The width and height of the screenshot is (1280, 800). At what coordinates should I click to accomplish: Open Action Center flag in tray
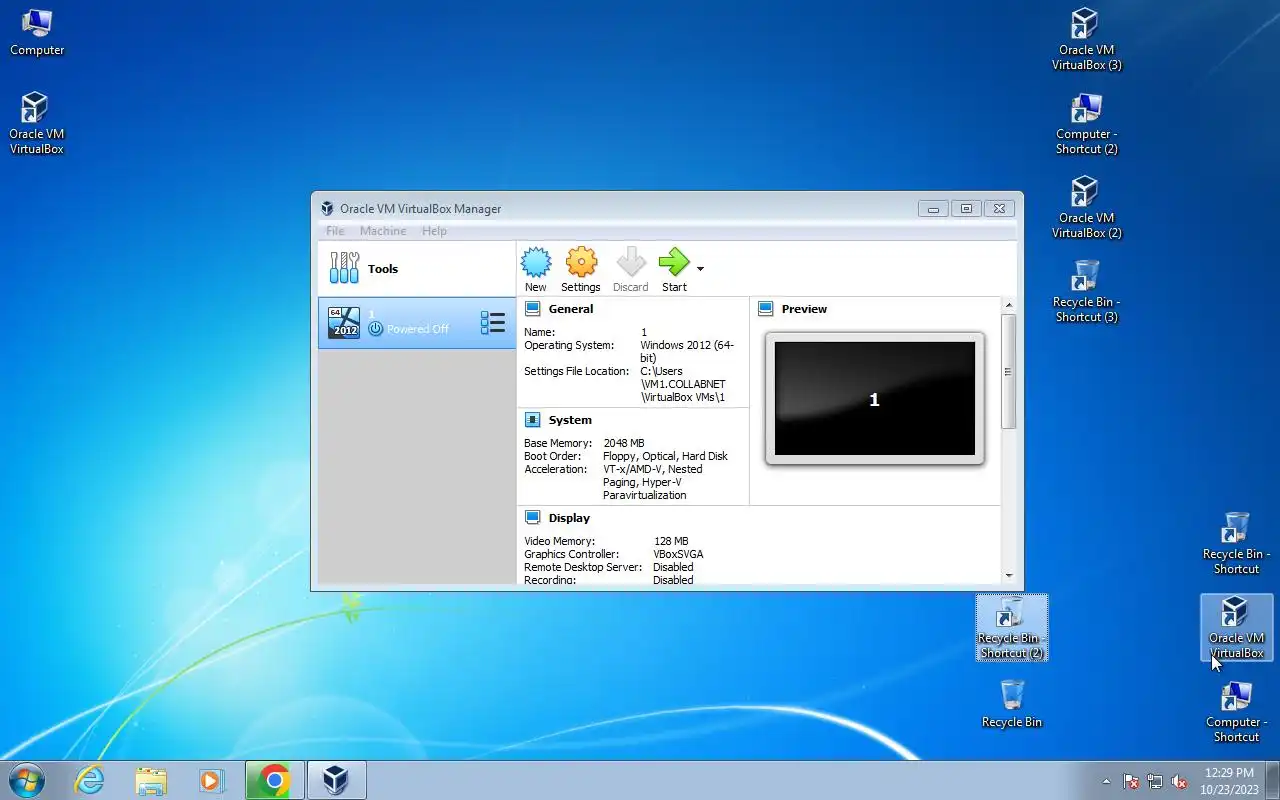click(1131, 781)
